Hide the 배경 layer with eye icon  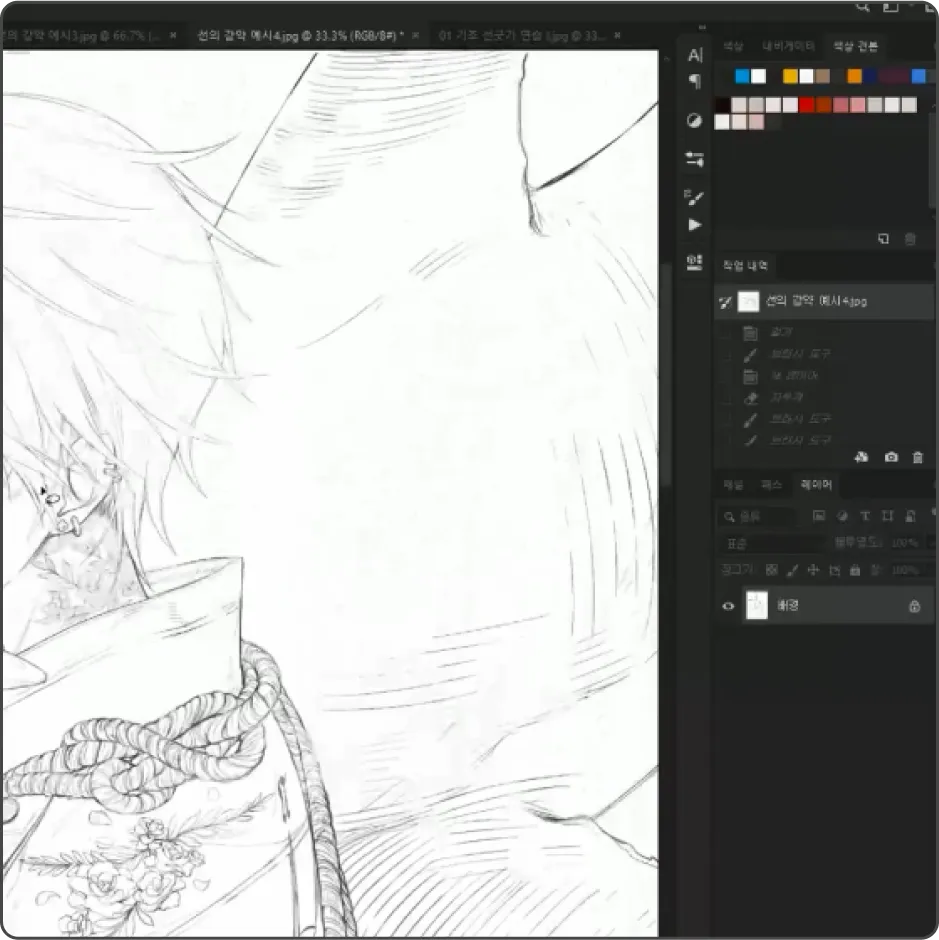(728, 606)
